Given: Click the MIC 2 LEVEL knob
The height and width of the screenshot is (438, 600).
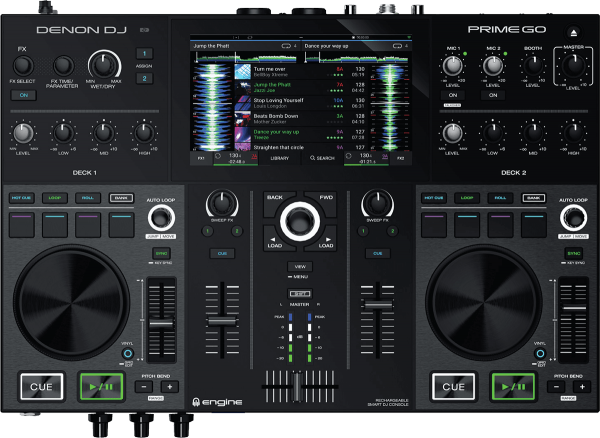Looking at the screenshot, I should tap(493, 65).
